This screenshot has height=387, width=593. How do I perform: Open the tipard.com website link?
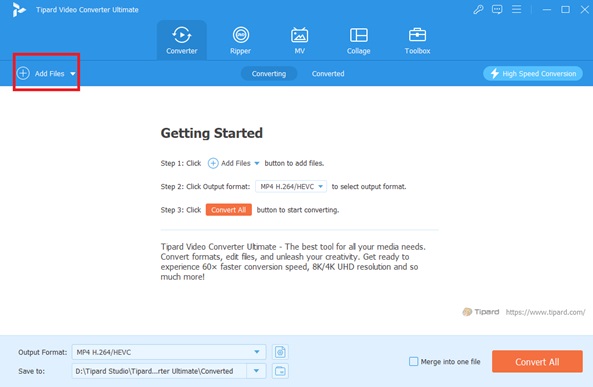click(545, 312)
